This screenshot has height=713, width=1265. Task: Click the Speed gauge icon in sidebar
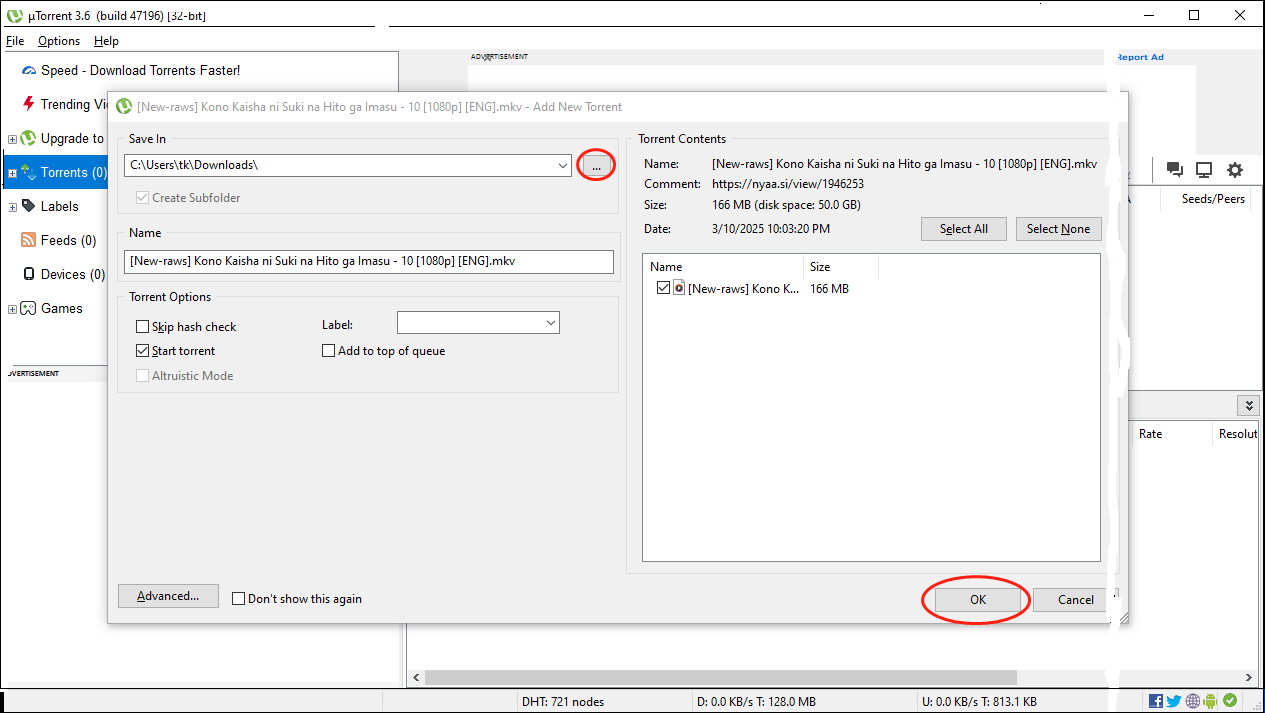pos(28,71)
